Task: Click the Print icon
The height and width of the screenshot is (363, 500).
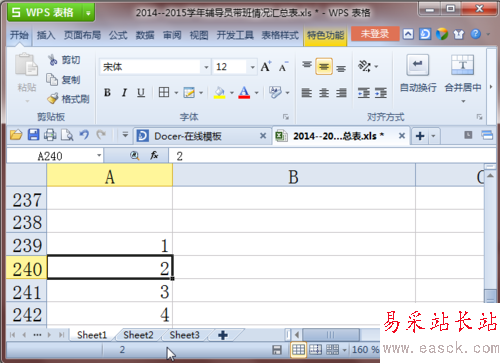Action: coord(50,135)
